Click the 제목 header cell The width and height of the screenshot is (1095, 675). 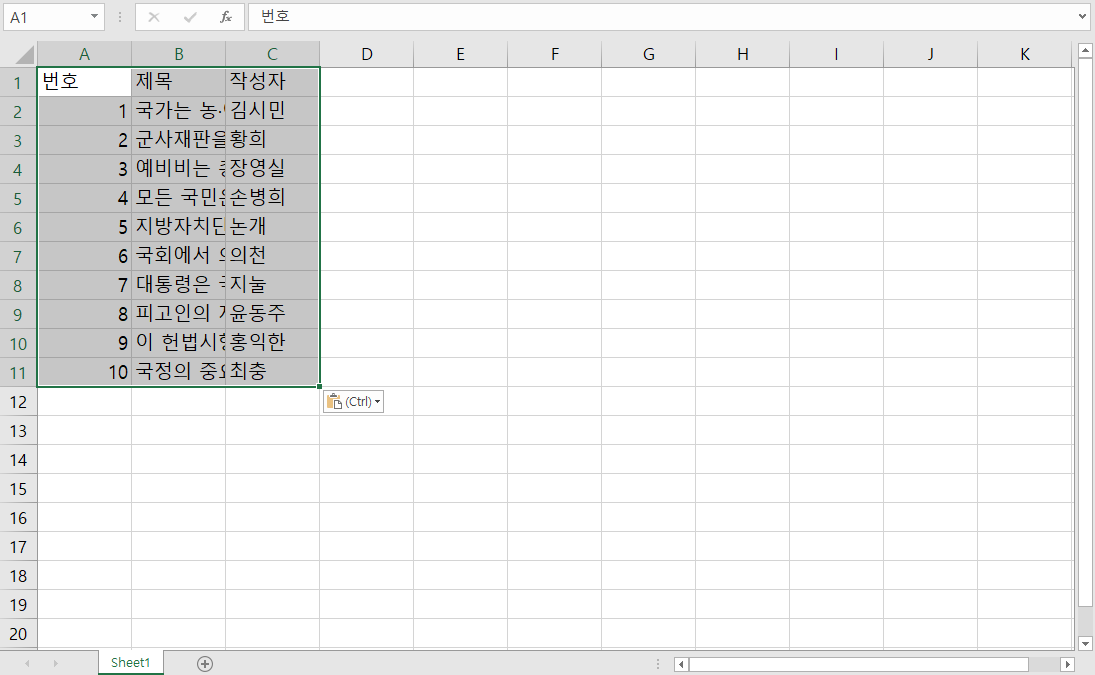(179, 82)
